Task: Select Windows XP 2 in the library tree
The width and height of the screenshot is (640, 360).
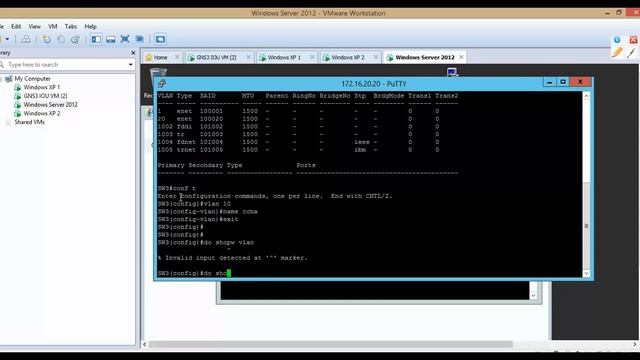Action: pos(41,113)
